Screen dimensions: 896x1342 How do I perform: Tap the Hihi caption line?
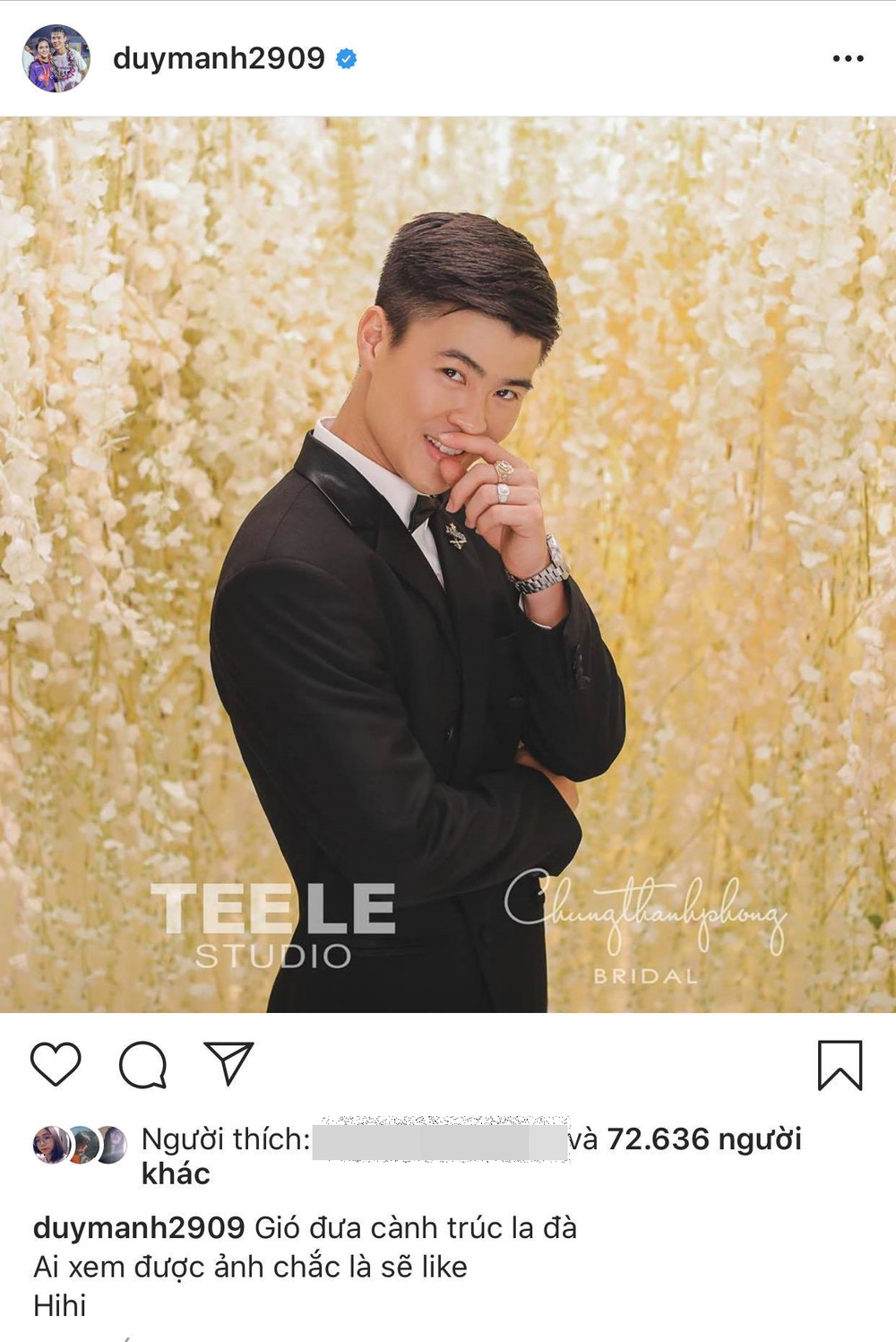[60, 1305]
